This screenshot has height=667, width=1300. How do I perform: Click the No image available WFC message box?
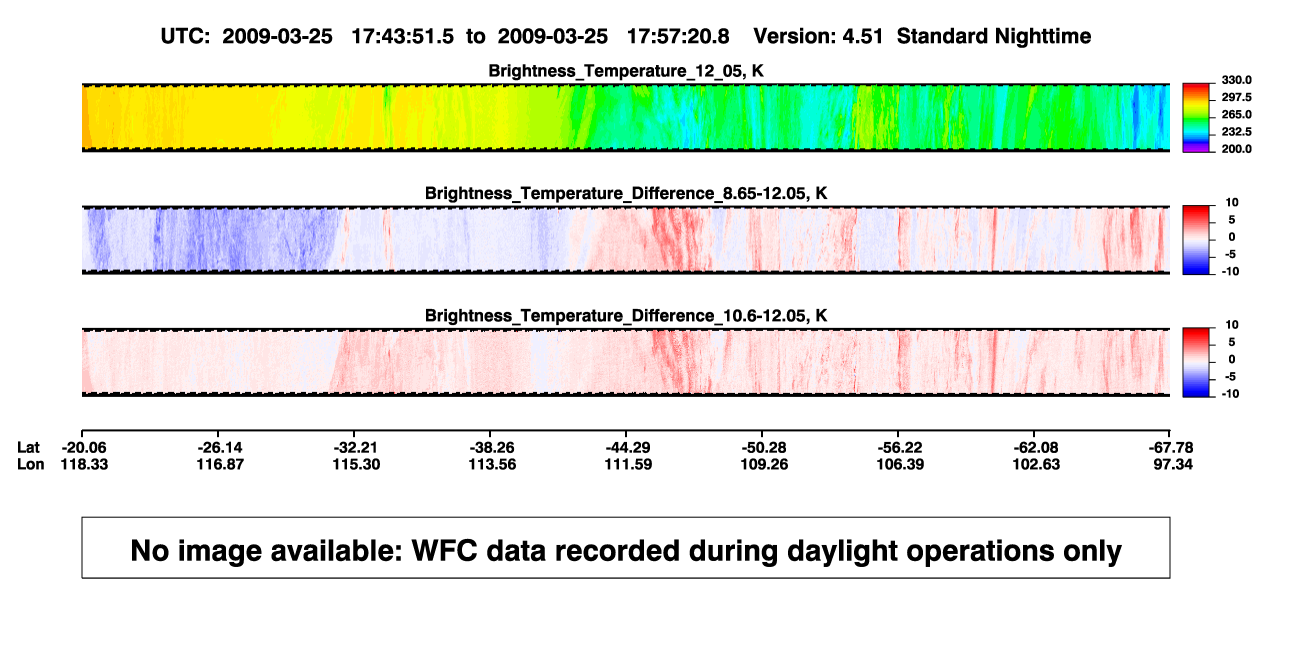pyautogui.click(x=626, y=547)
